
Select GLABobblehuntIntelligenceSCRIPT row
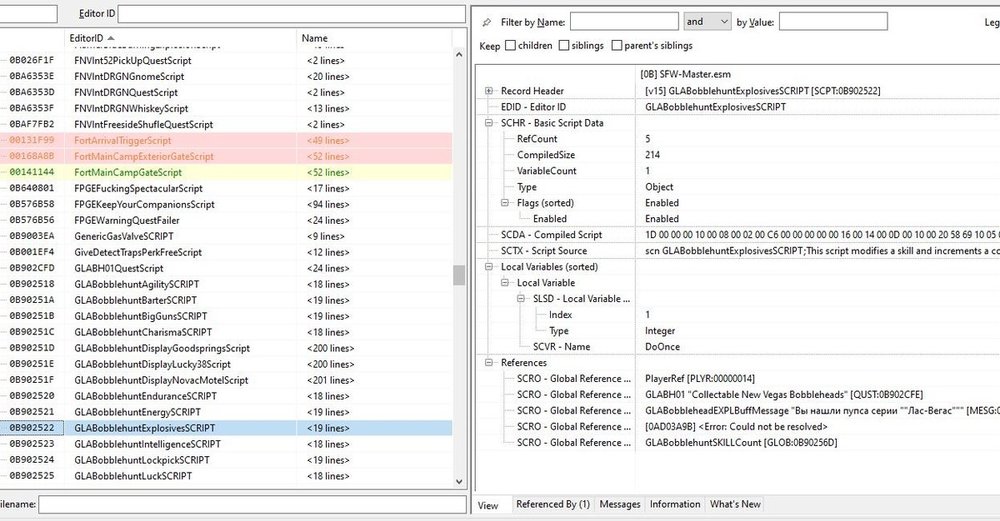tap(226, 444)
